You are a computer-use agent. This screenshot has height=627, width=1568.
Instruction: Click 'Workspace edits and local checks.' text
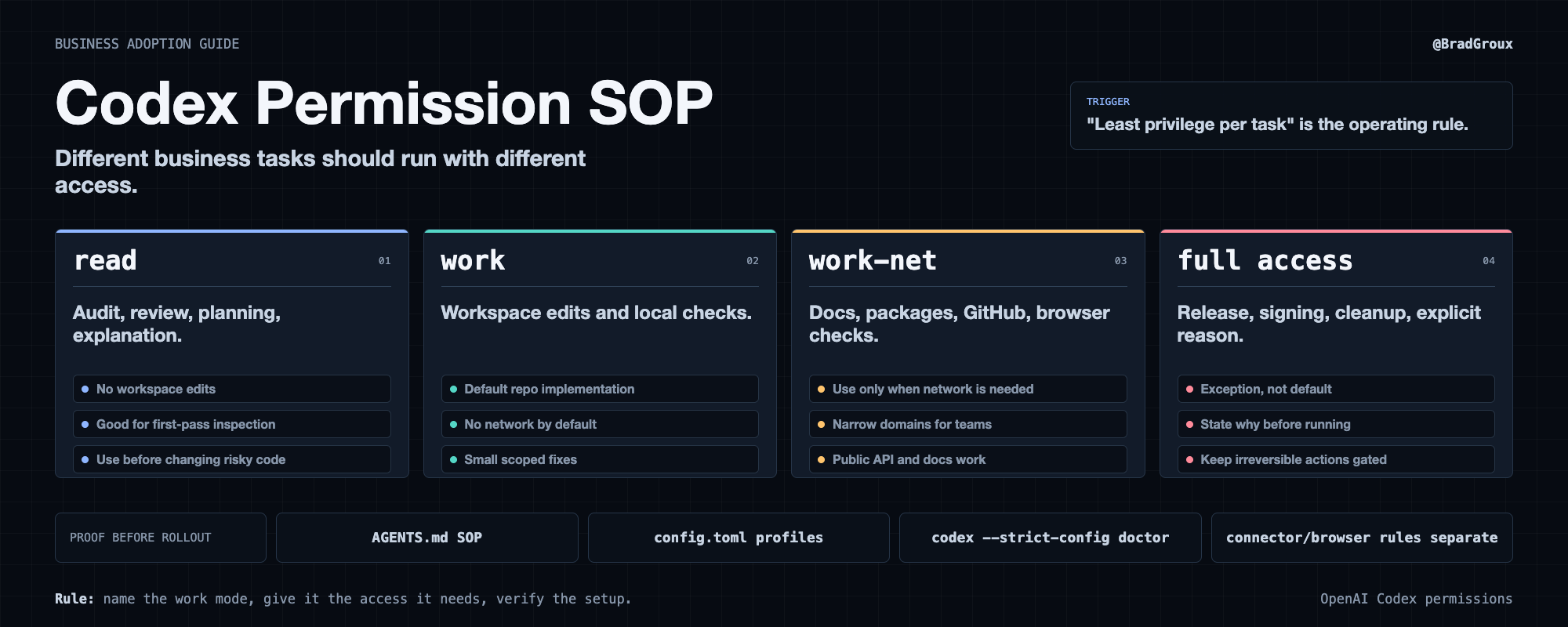(597, 313)
